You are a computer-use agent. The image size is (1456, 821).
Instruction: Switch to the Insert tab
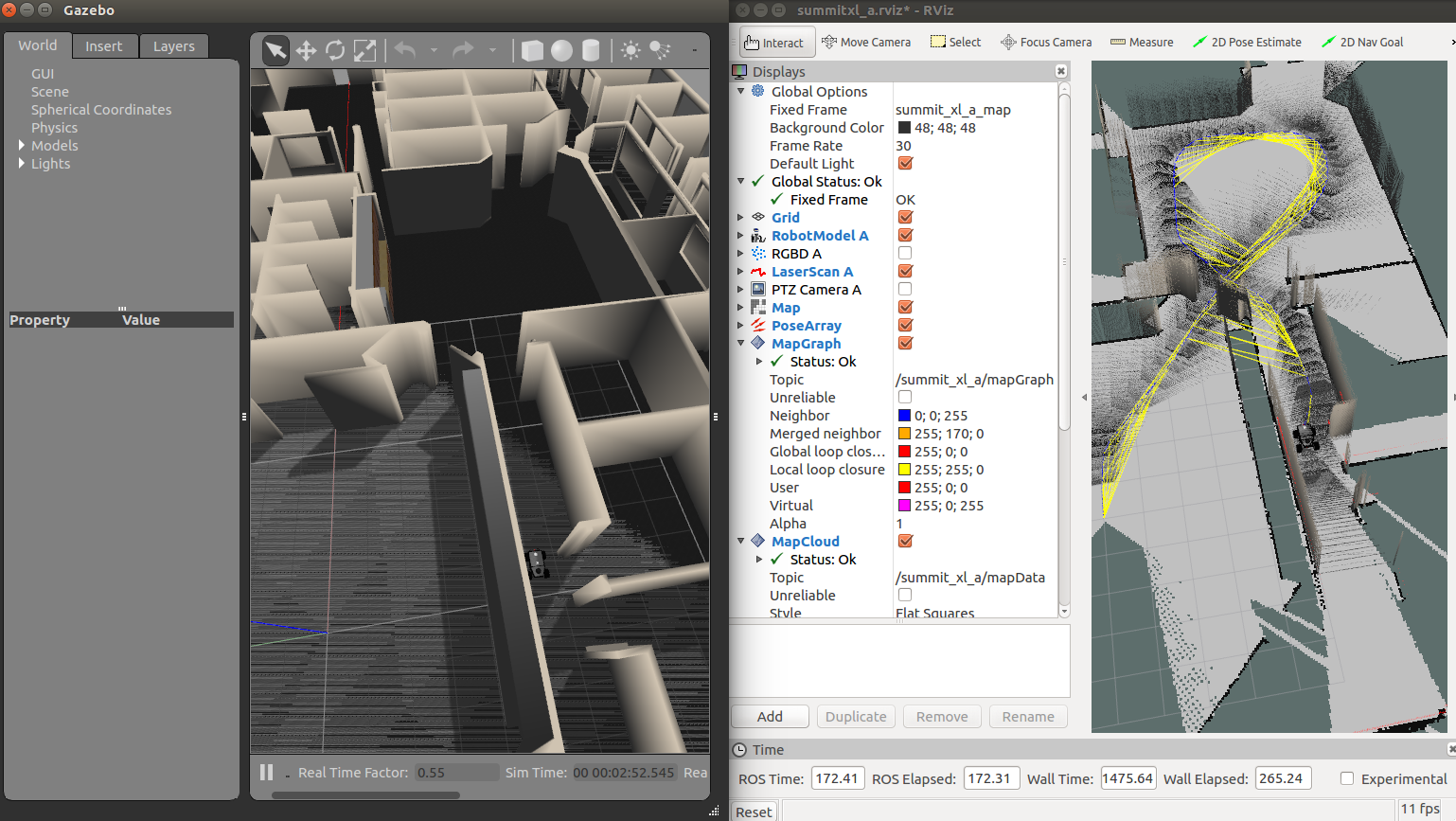tap(103, 46)
